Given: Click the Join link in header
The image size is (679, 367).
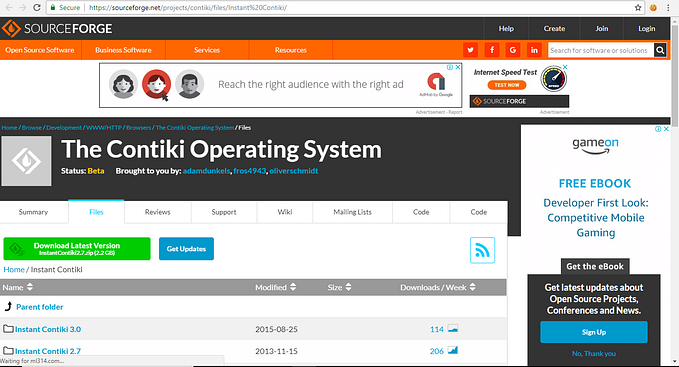Looking at the screenshot, I should point(601,29).
